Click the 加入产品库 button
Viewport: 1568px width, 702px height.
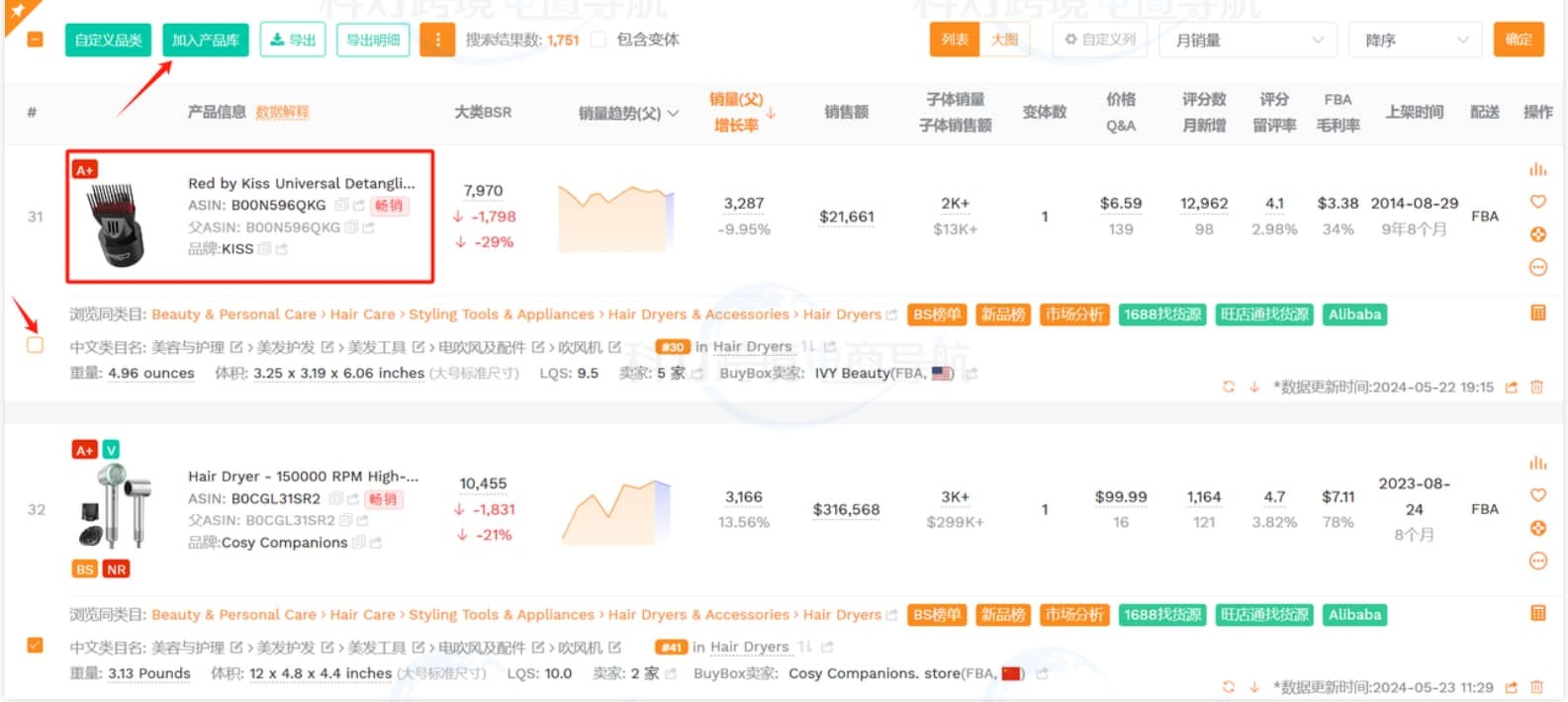[x=206, y=41]
